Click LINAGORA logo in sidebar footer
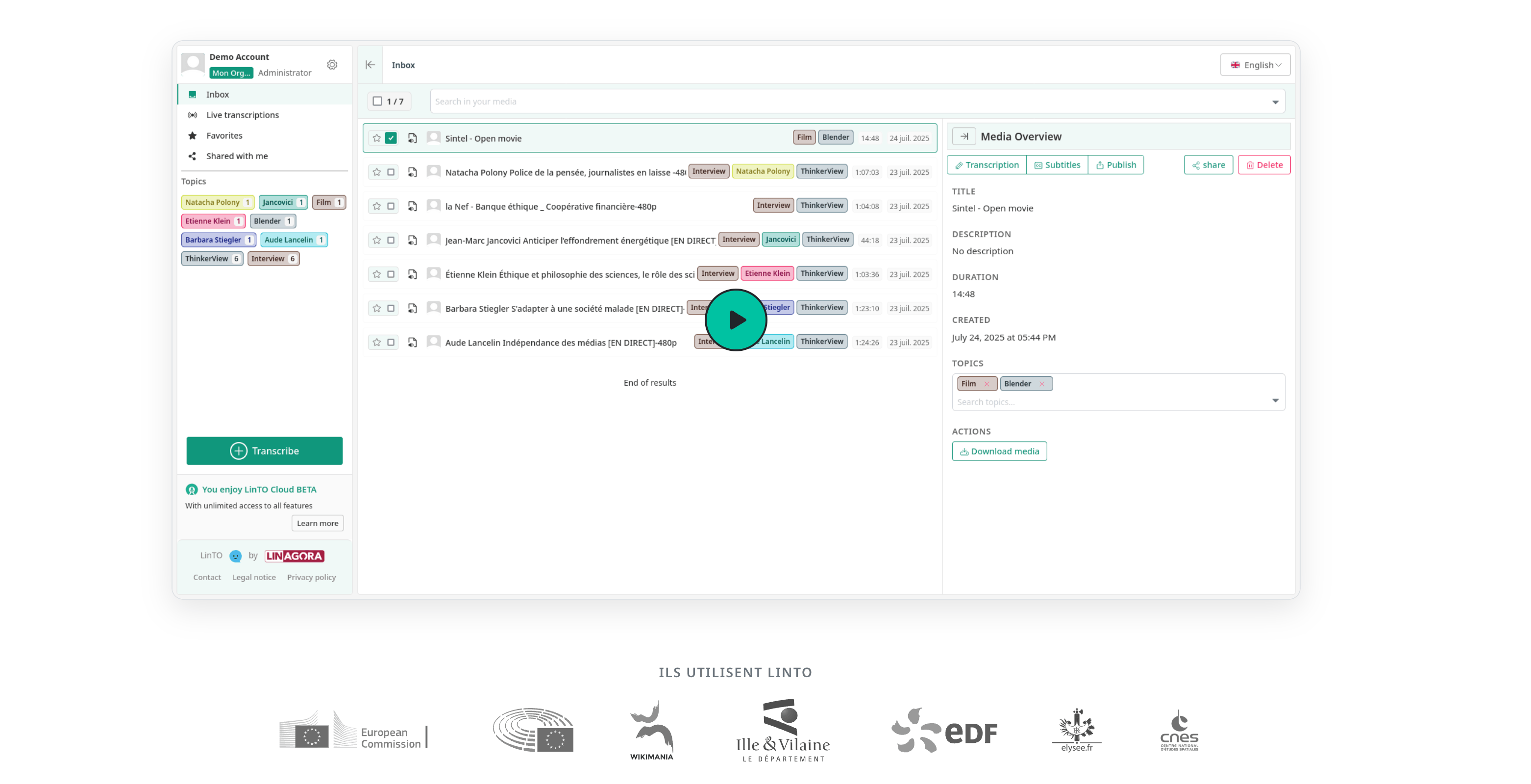The width and height of the screenshot is (1531, 784). (x=295, y=556)
